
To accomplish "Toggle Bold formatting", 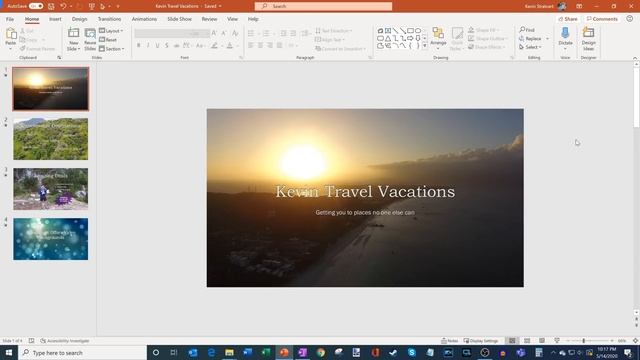I will [139, 46].
